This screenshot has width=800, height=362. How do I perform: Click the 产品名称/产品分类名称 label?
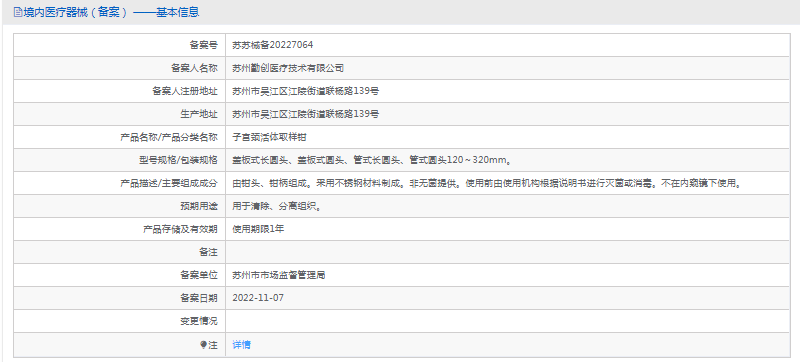[x=168, y=137]
